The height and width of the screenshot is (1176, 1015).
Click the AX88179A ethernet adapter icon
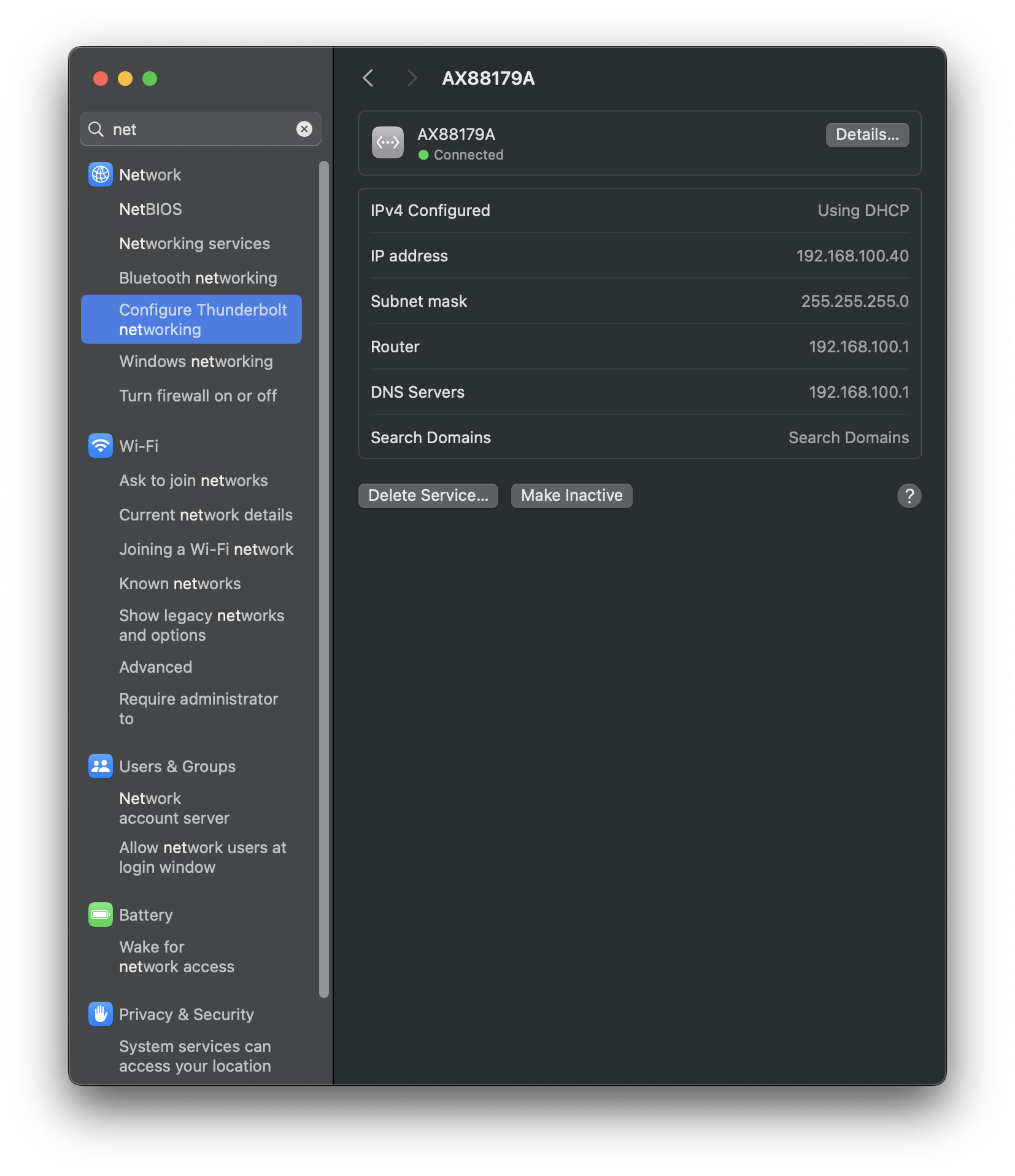(x=387, y=142)
